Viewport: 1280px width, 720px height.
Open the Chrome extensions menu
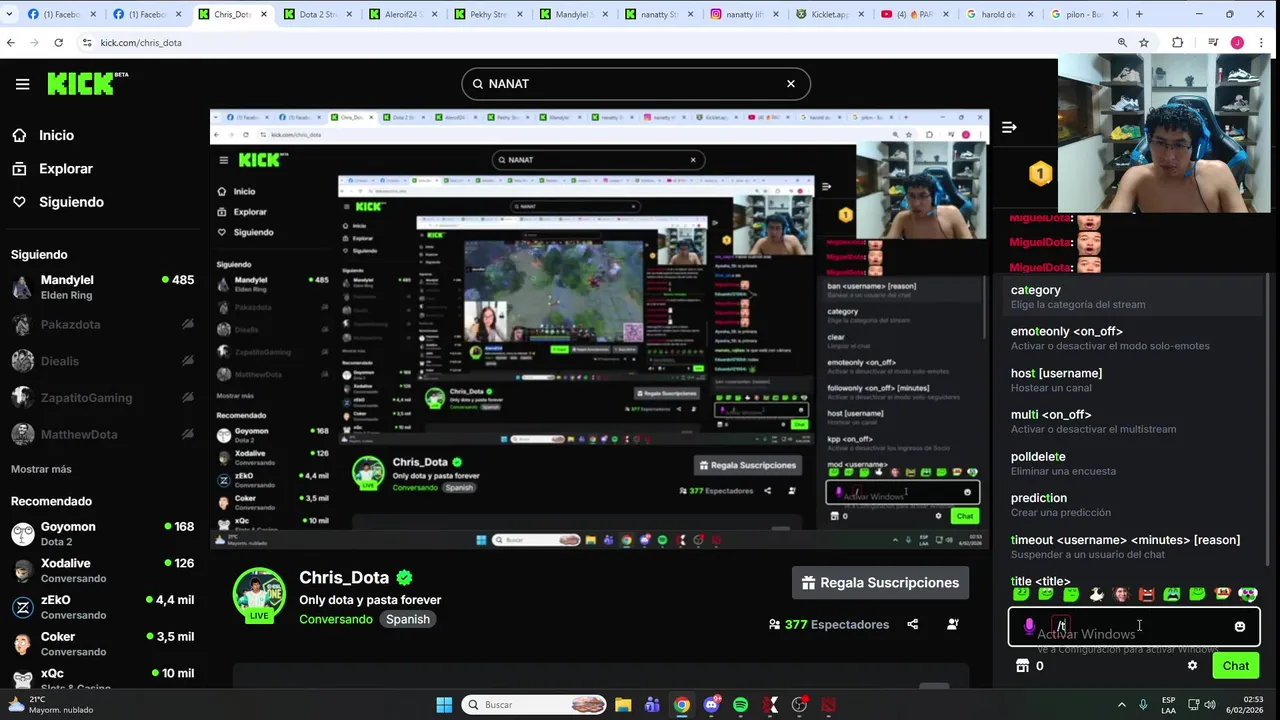pos(1177,43)
